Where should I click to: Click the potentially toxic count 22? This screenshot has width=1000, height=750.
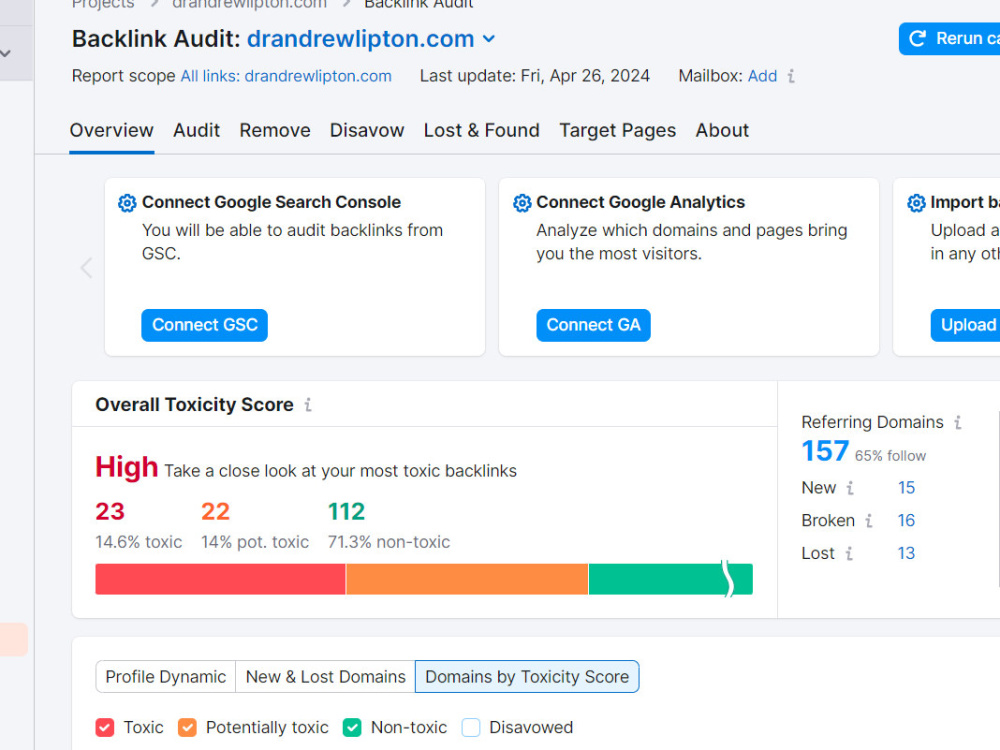pos(215,511)
